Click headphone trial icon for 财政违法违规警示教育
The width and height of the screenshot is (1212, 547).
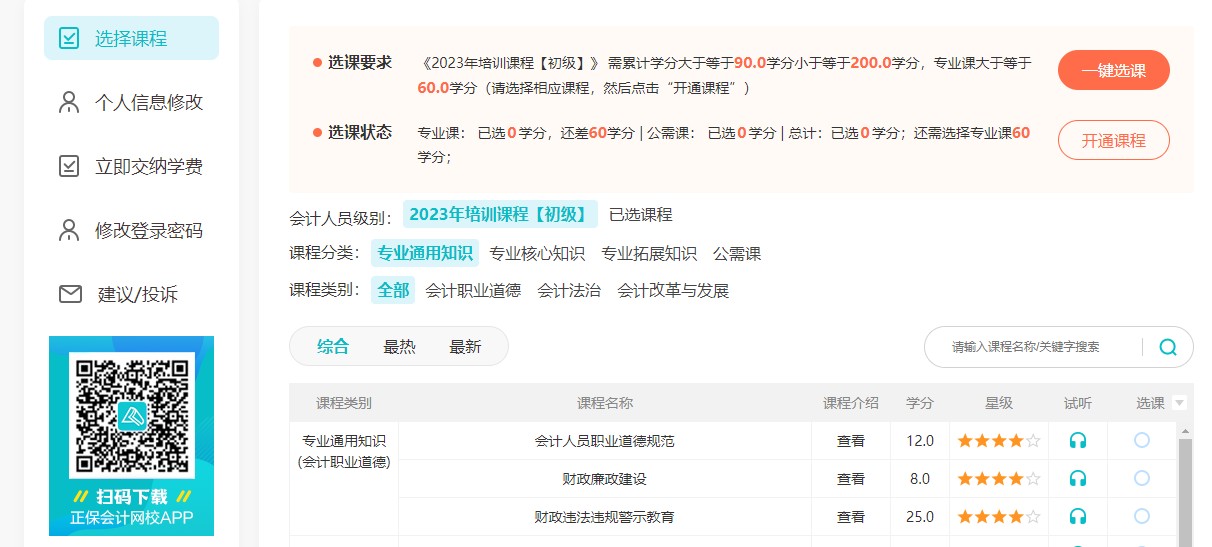pyautogui.click(x=1077, y=517)
